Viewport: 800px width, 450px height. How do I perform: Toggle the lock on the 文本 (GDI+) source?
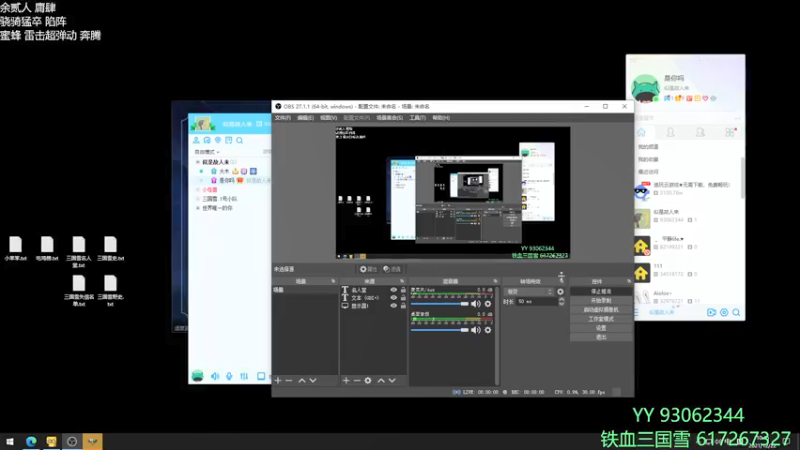[403, 298]
